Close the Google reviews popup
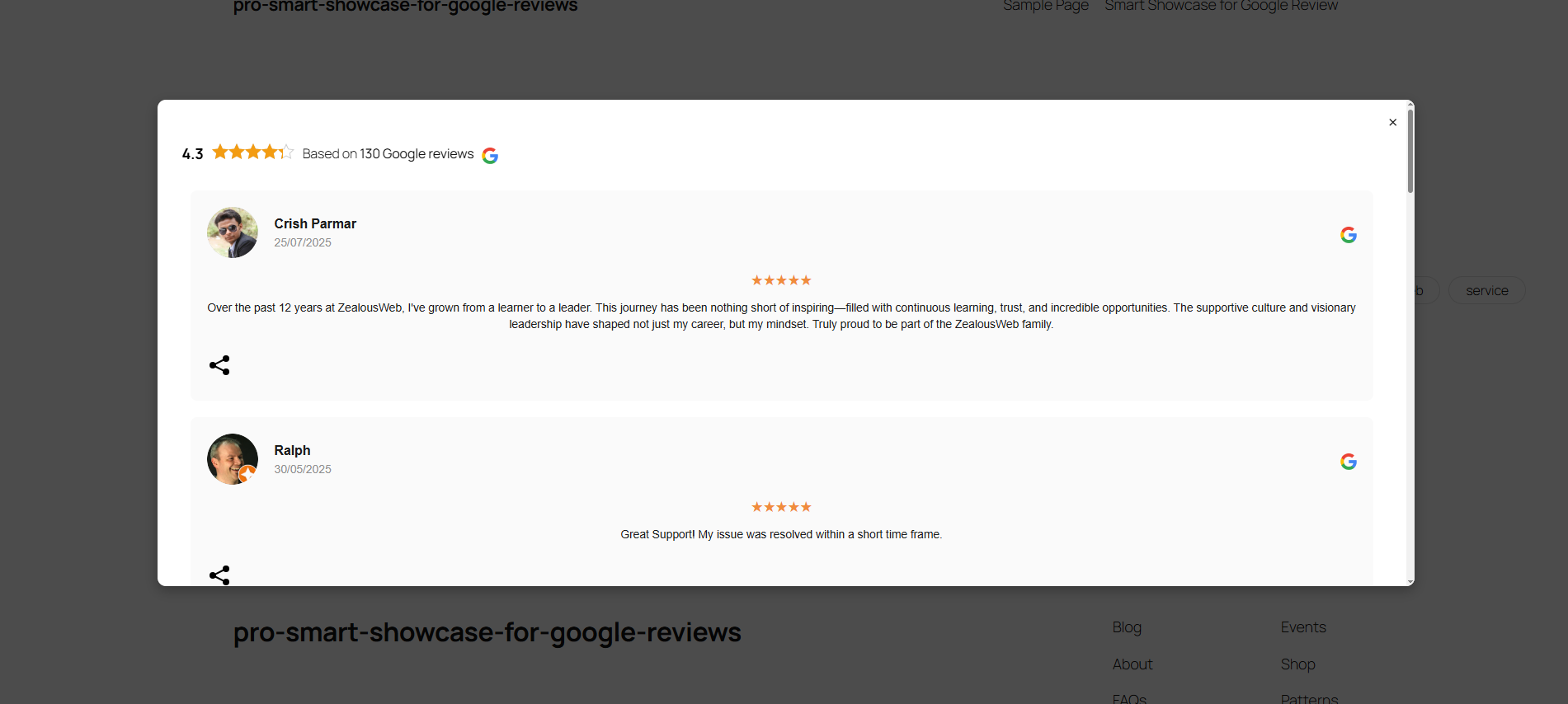The image size is (1568, 704). point(1392,123)
